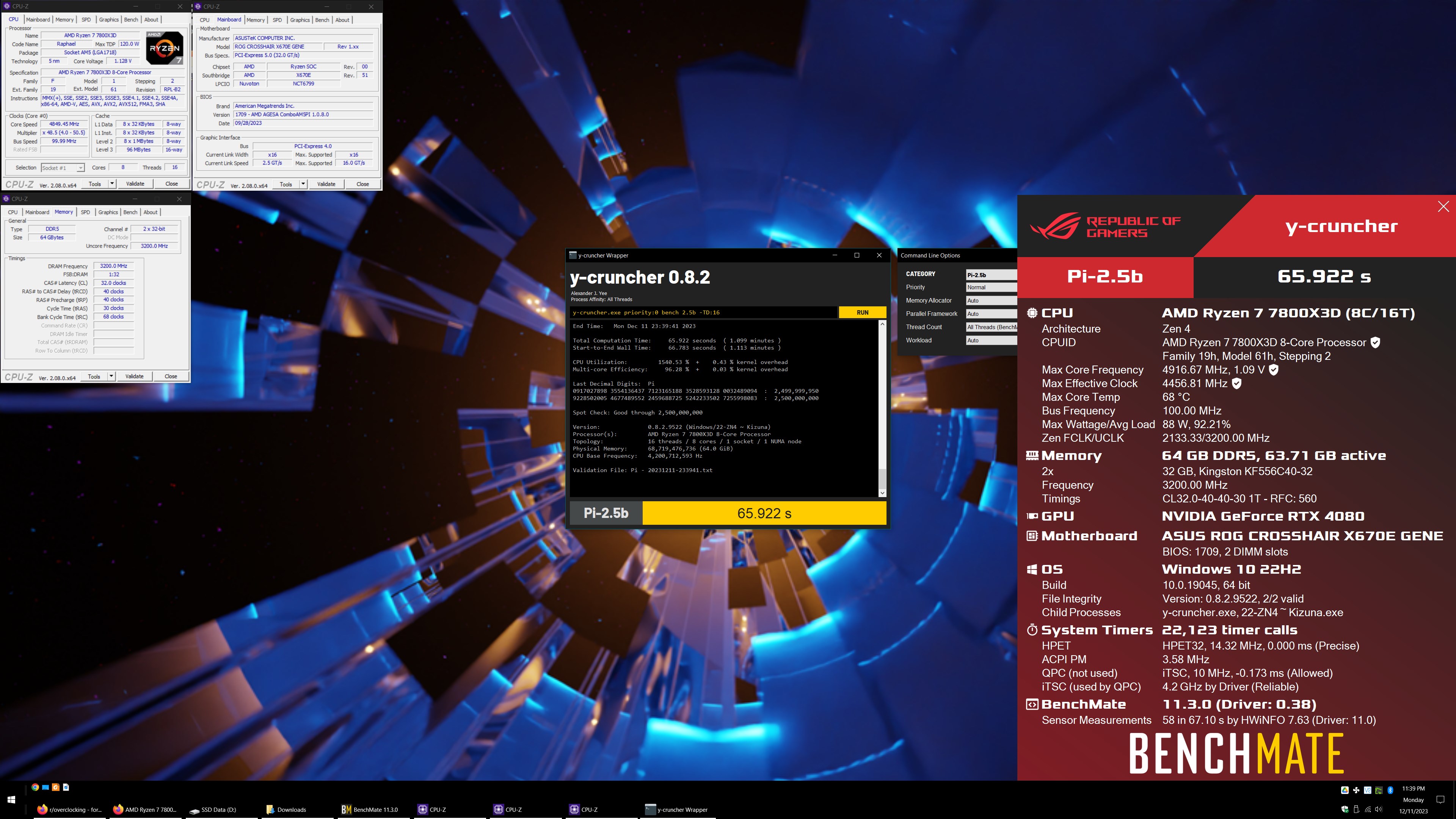Open the Thread Count dropdown

[x=991, y=327]
